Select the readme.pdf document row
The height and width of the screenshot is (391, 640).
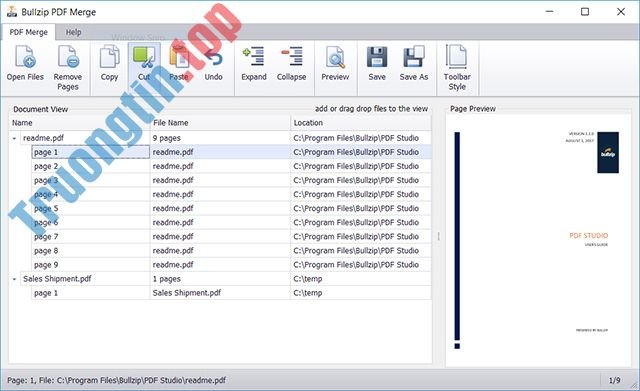pyautogui.click(x=220, y=138)
